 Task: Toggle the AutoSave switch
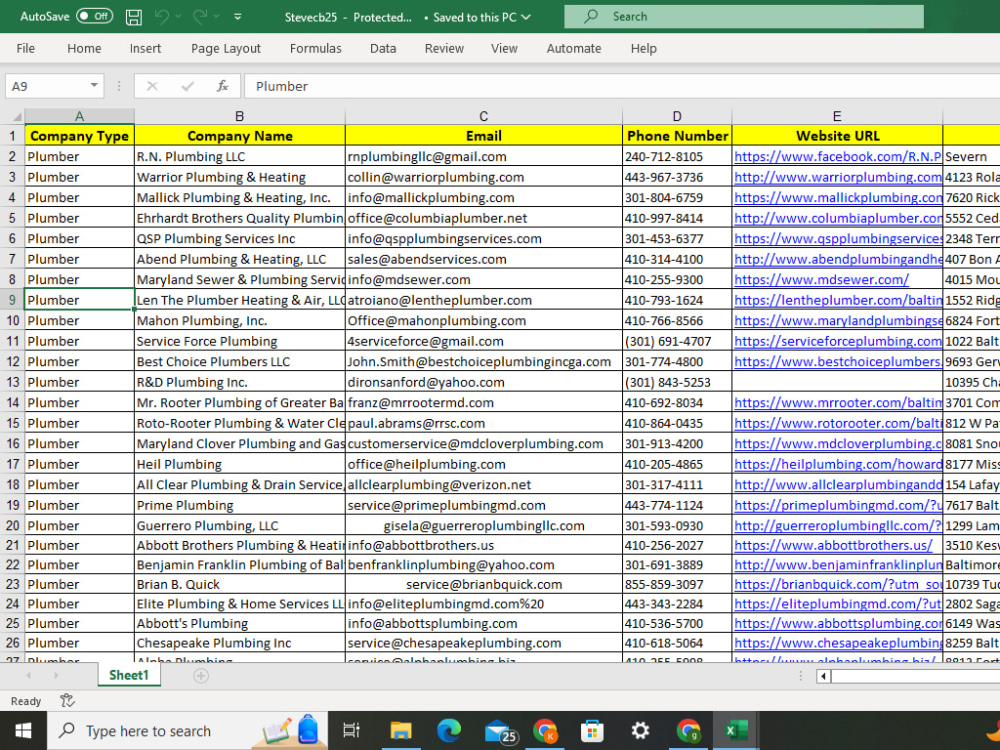(94, 17)
